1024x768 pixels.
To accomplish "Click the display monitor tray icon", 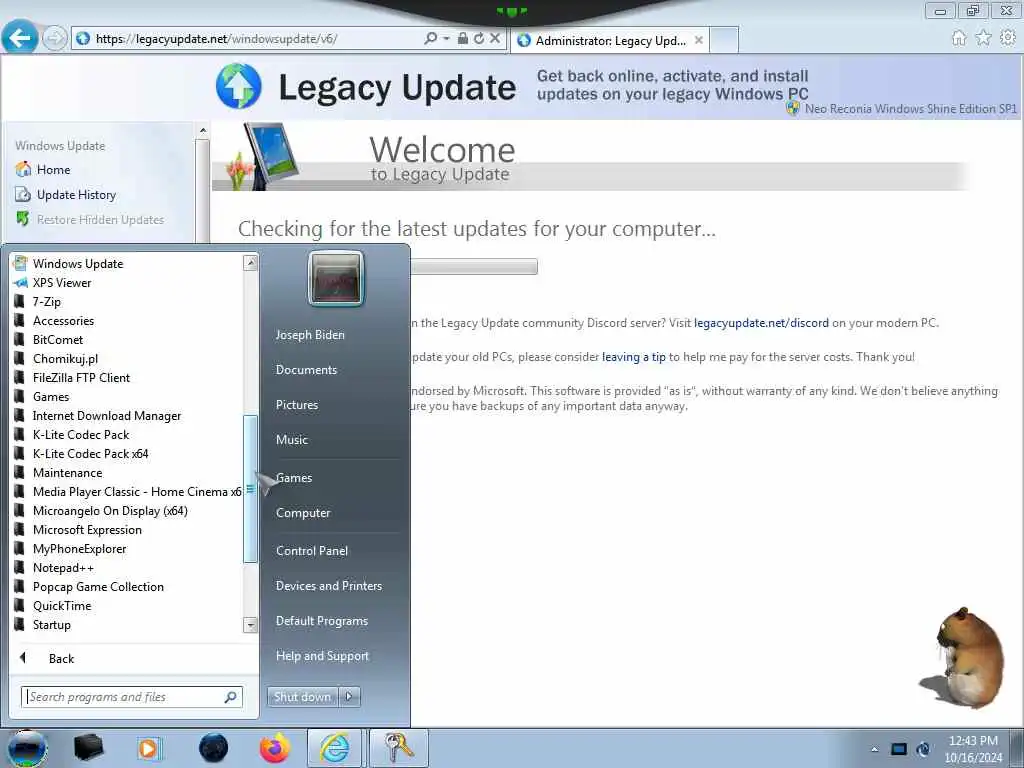I will pos(899,749).
